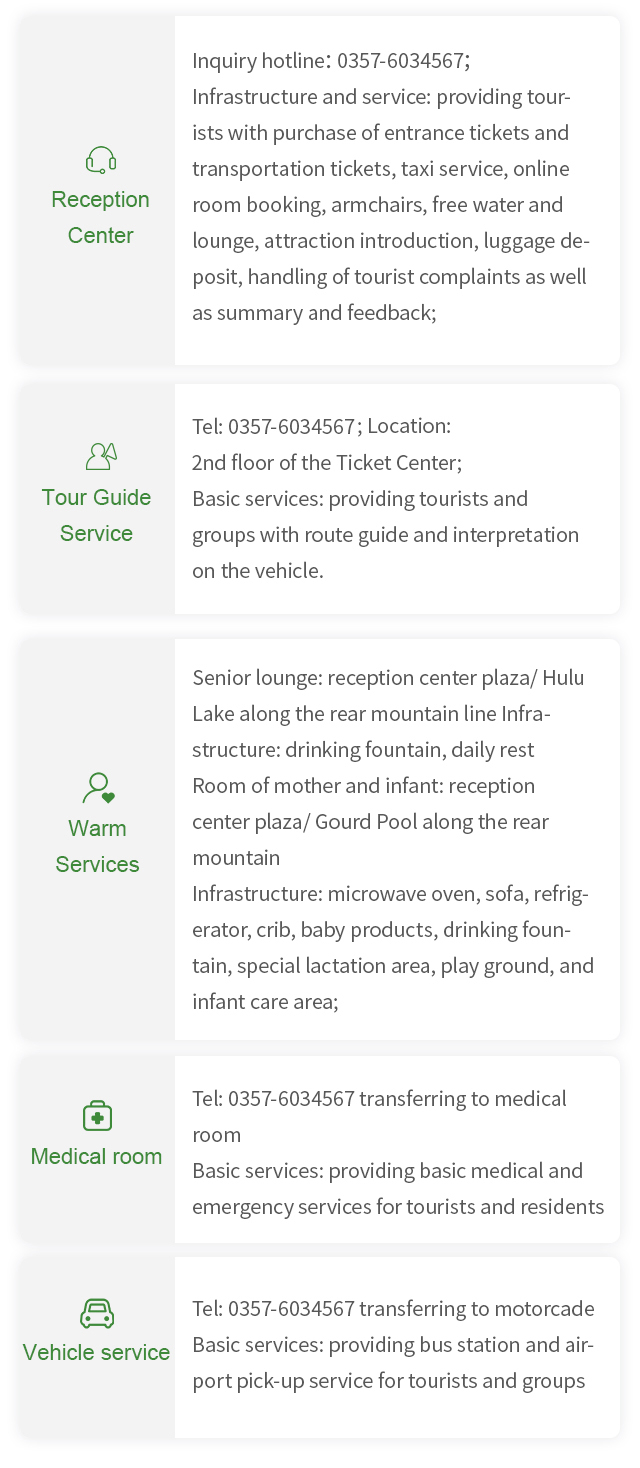Tap the Inquiry hotline 0357-6034567 number

400,61
